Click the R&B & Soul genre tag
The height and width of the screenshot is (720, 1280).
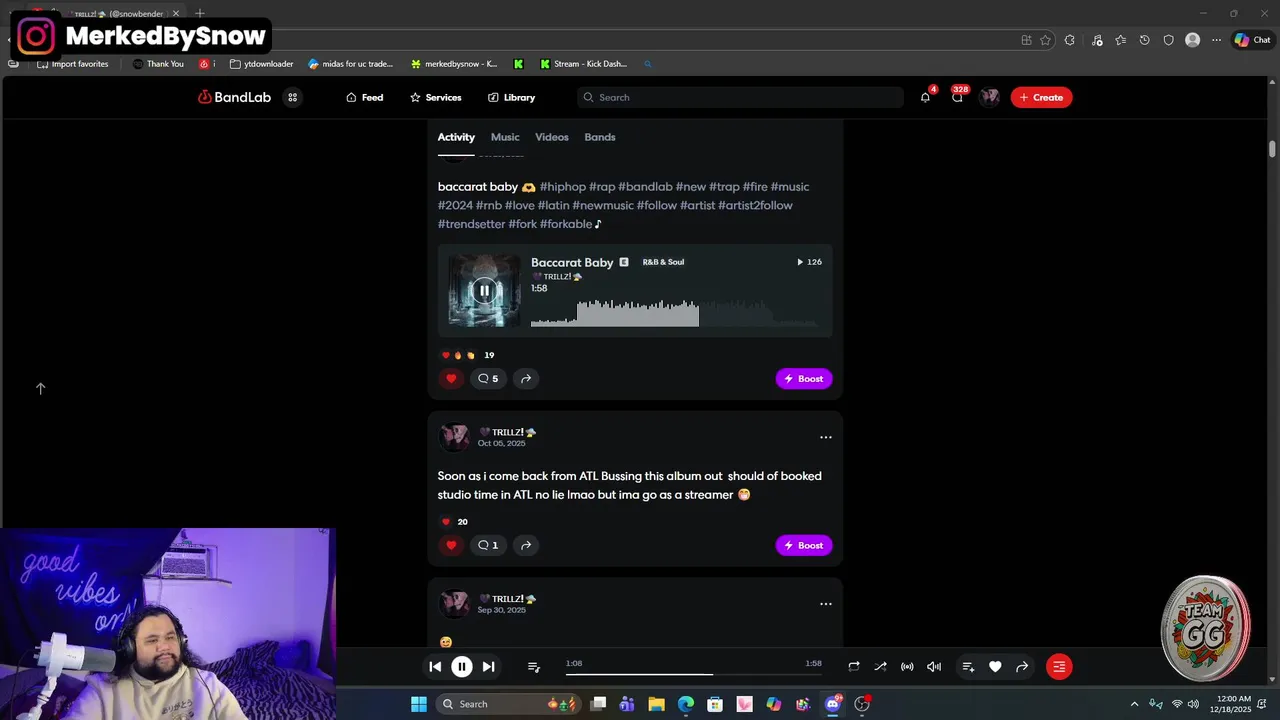[x=663, y=262]
